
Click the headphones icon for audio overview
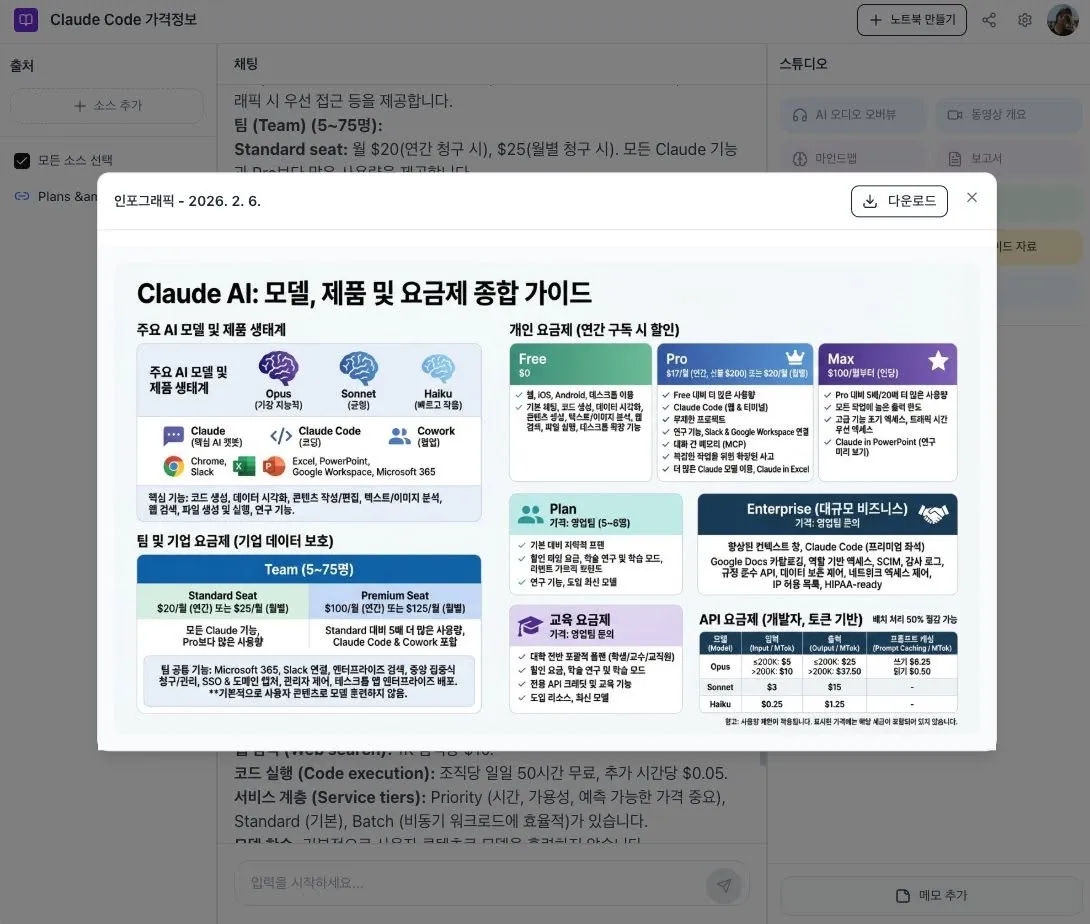click(800, 115)
